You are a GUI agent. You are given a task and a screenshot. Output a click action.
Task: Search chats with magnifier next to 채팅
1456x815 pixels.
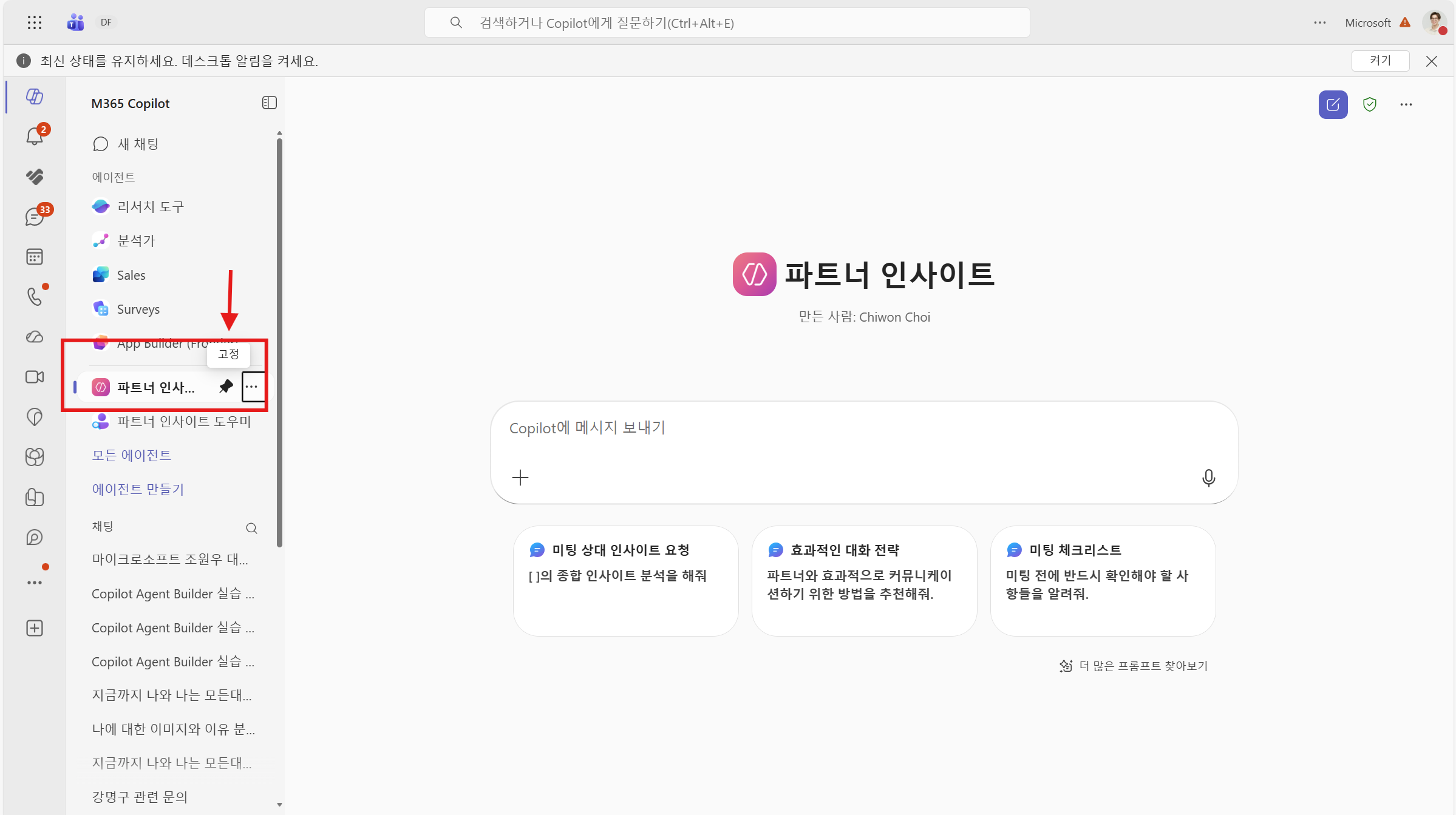coord(251,528)
